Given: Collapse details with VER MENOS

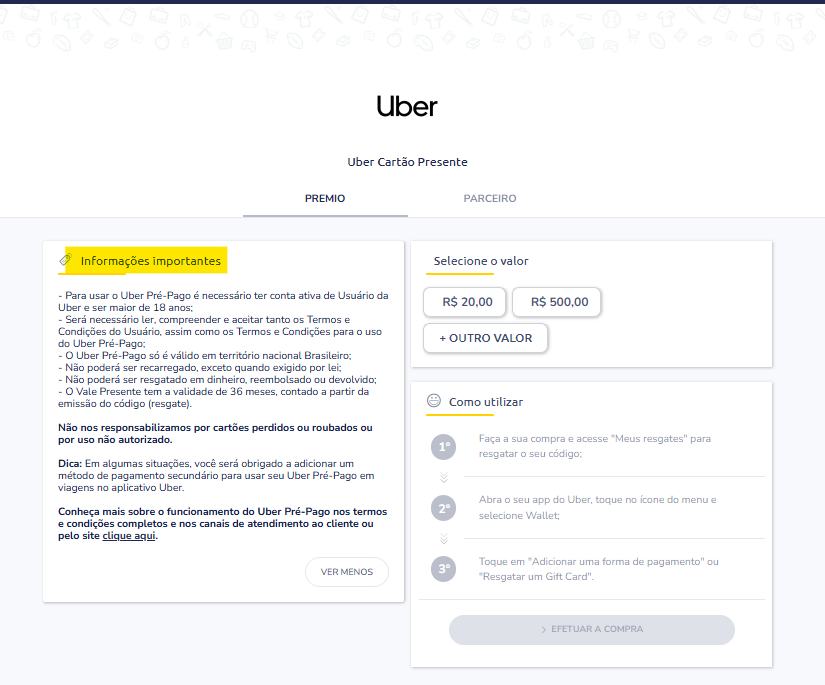Looking at the screenshot, I should [346, 572].
